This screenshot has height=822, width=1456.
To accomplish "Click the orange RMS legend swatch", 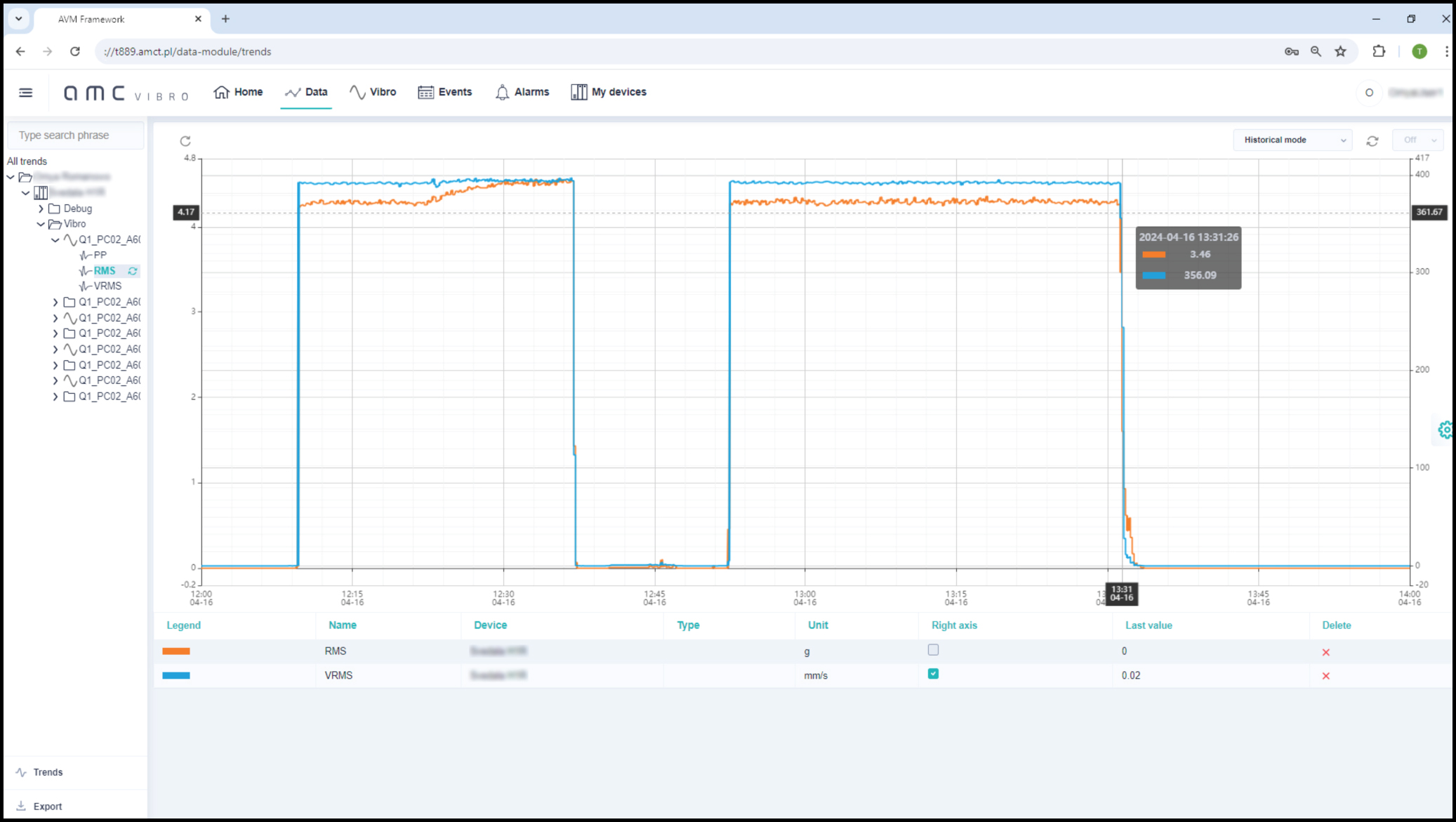I will [176, 651].
